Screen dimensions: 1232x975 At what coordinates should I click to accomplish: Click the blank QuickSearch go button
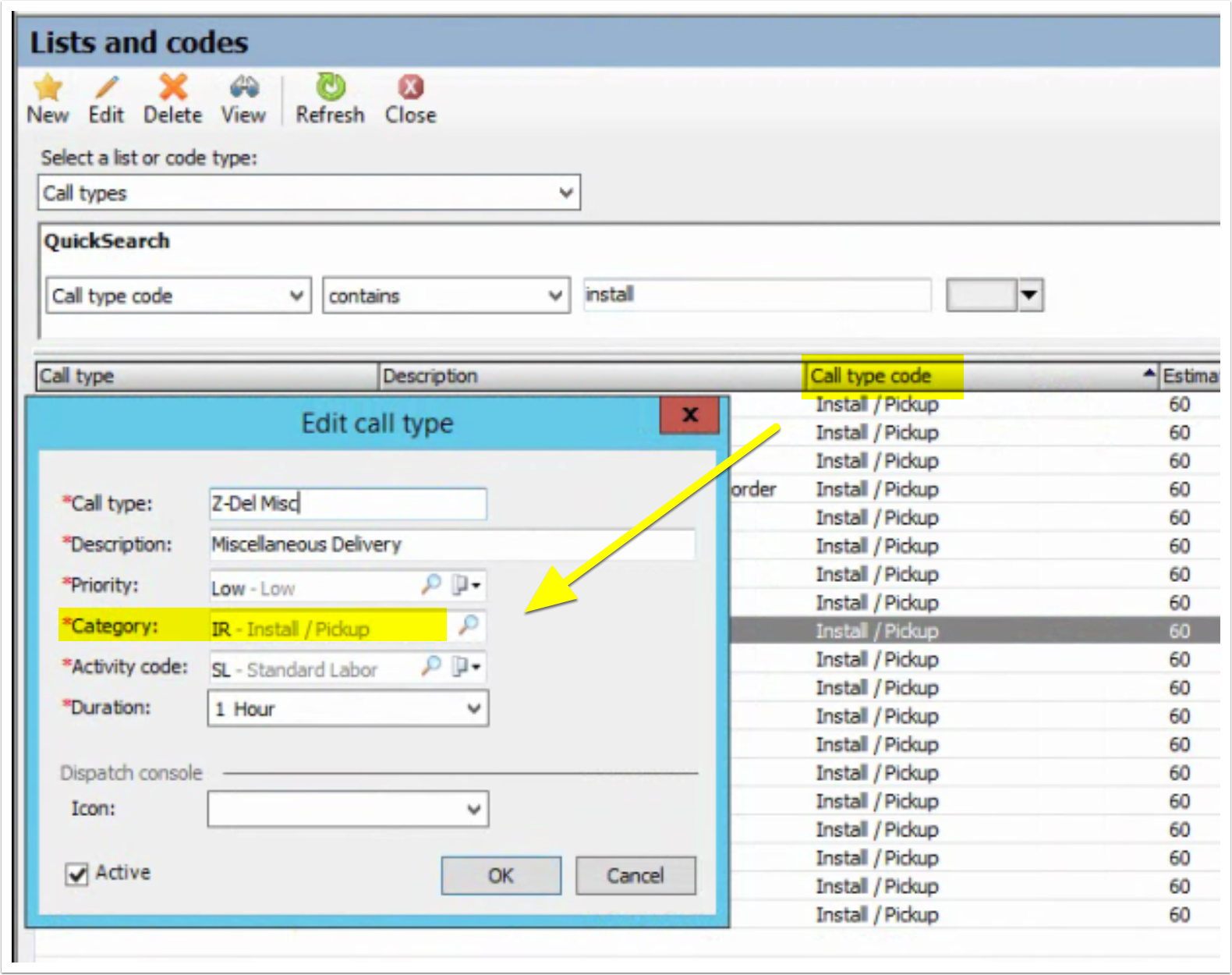click(982, 295)
